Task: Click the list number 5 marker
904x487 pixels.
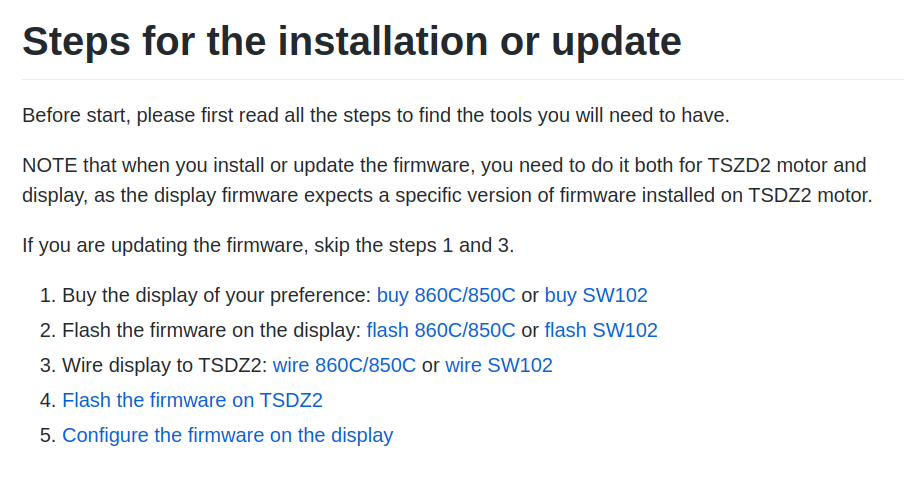Action: (x=47, y=435)
